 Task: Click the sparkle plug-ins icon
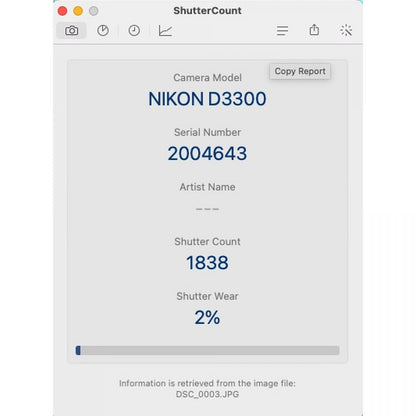346,30
